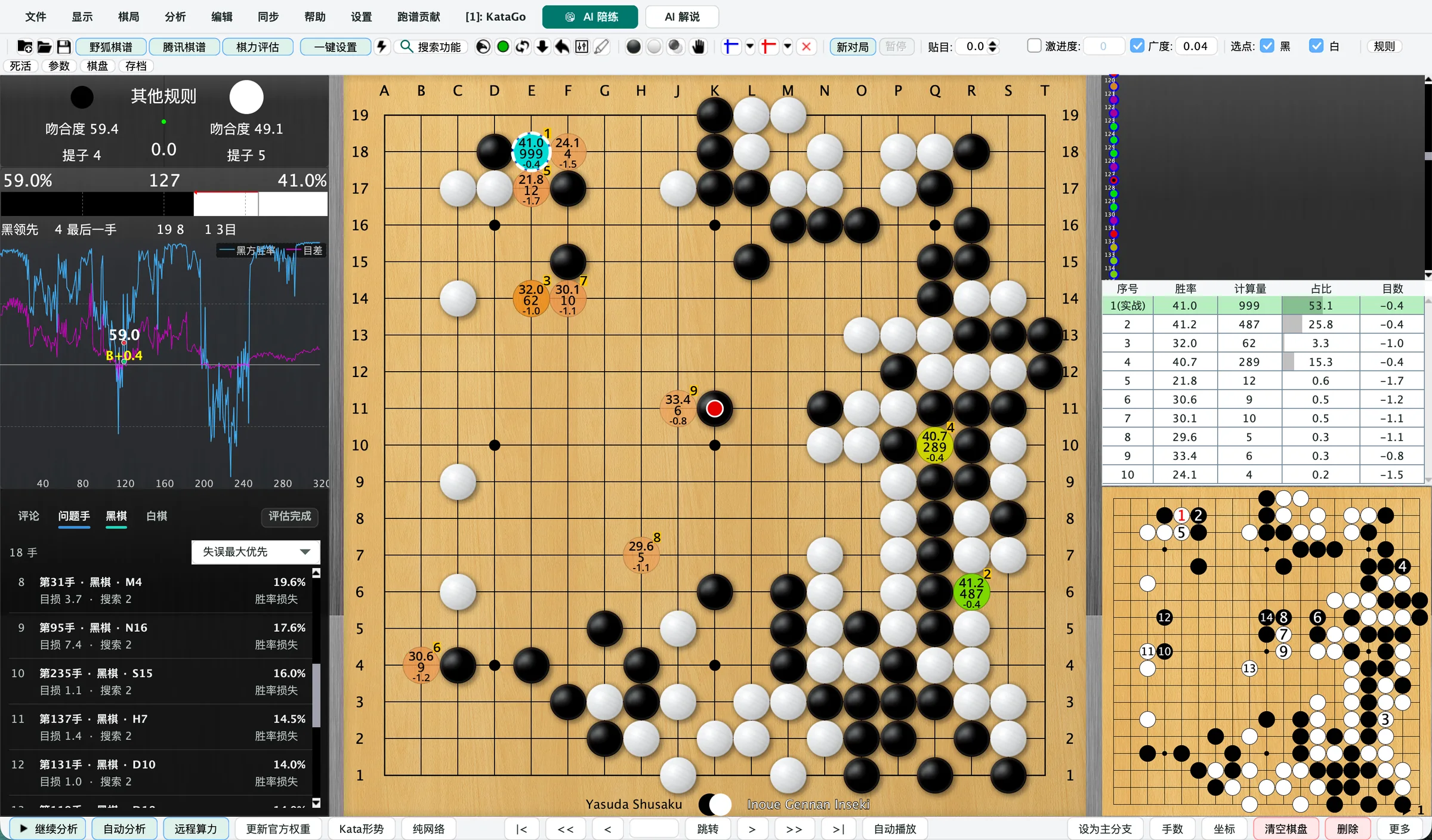Save the game with floppy disk icon
The image size is (1432, 840).
64,47
